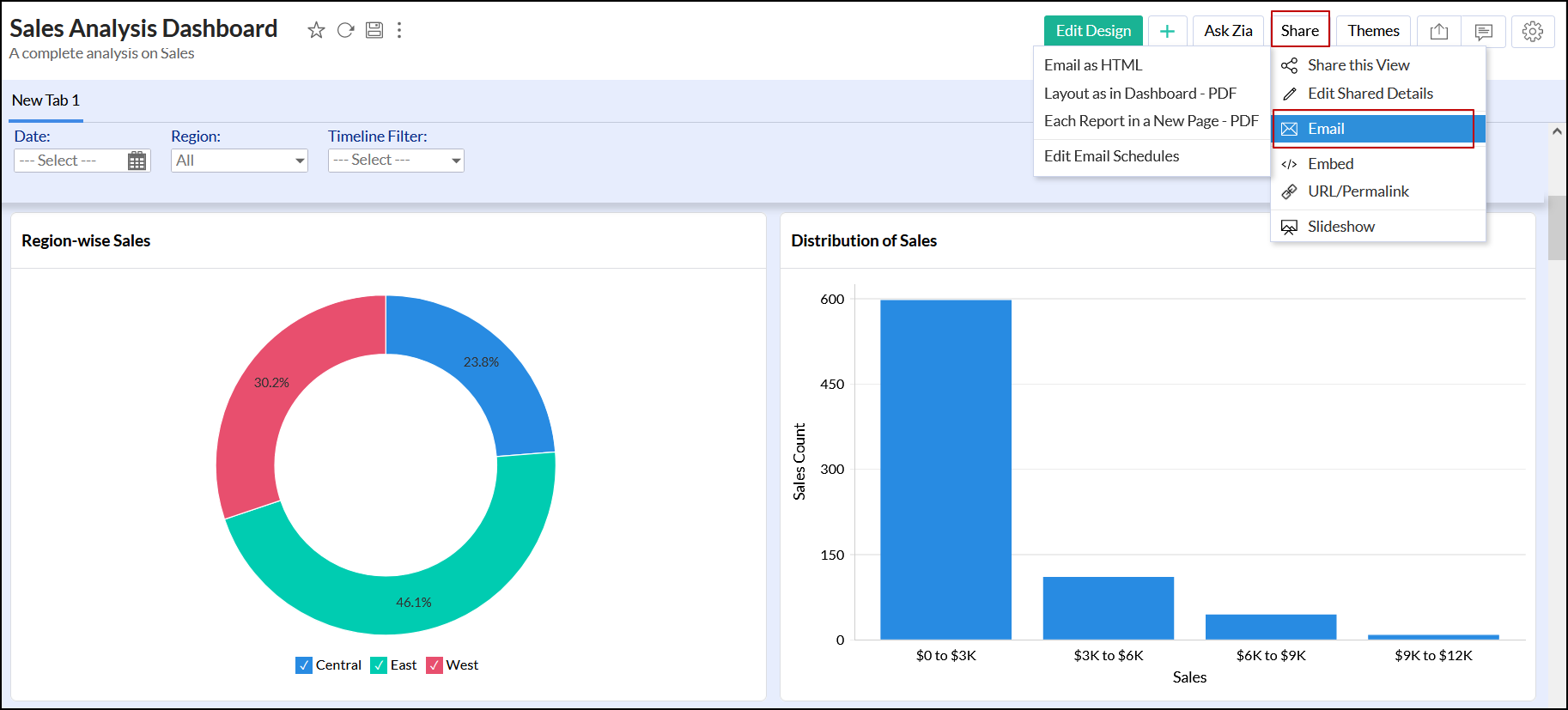Click the plus add icon button
The image size is (1568, 710).
1167,31
